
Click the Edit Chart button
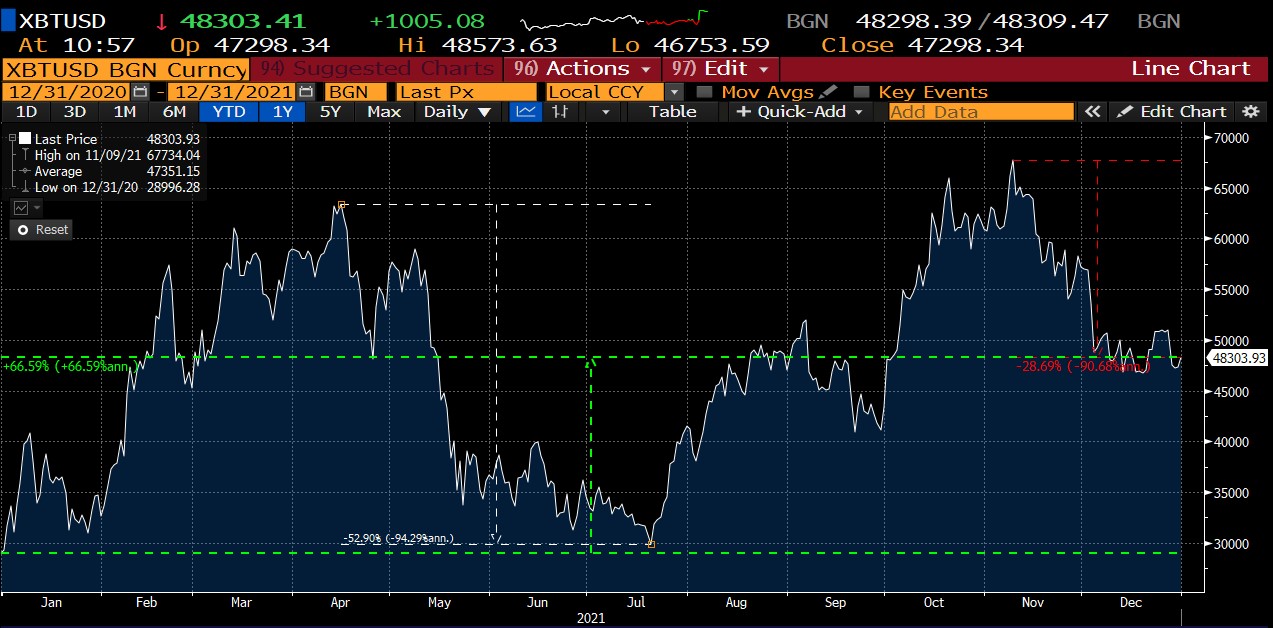[1172, 112]
